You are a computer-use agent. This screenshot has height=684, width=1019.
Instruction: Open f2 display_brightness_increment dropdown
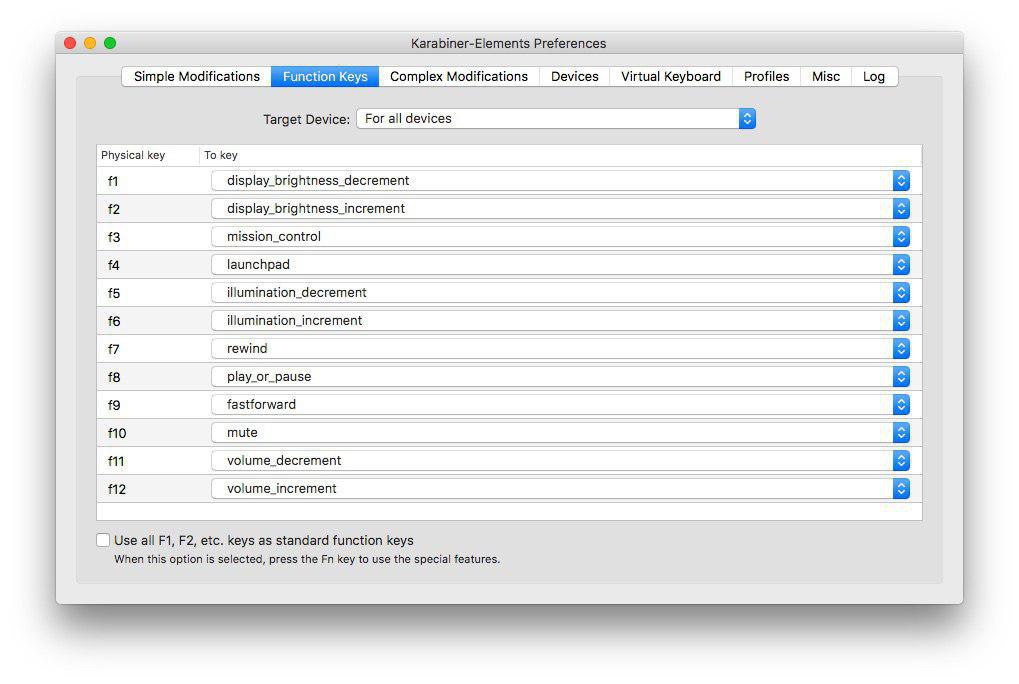pos(560,209)
